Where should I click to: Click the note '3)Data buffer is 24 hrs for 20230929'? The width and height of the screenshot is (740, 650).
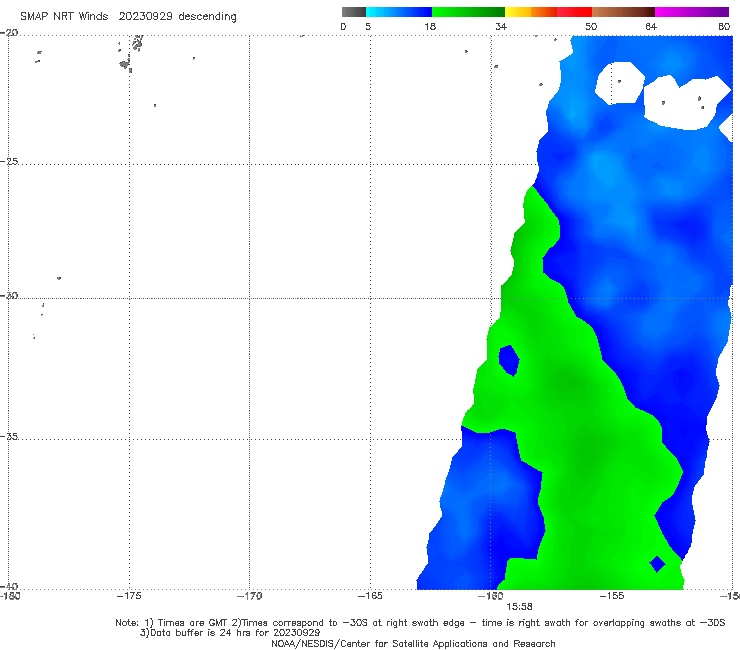pos(230,633)
